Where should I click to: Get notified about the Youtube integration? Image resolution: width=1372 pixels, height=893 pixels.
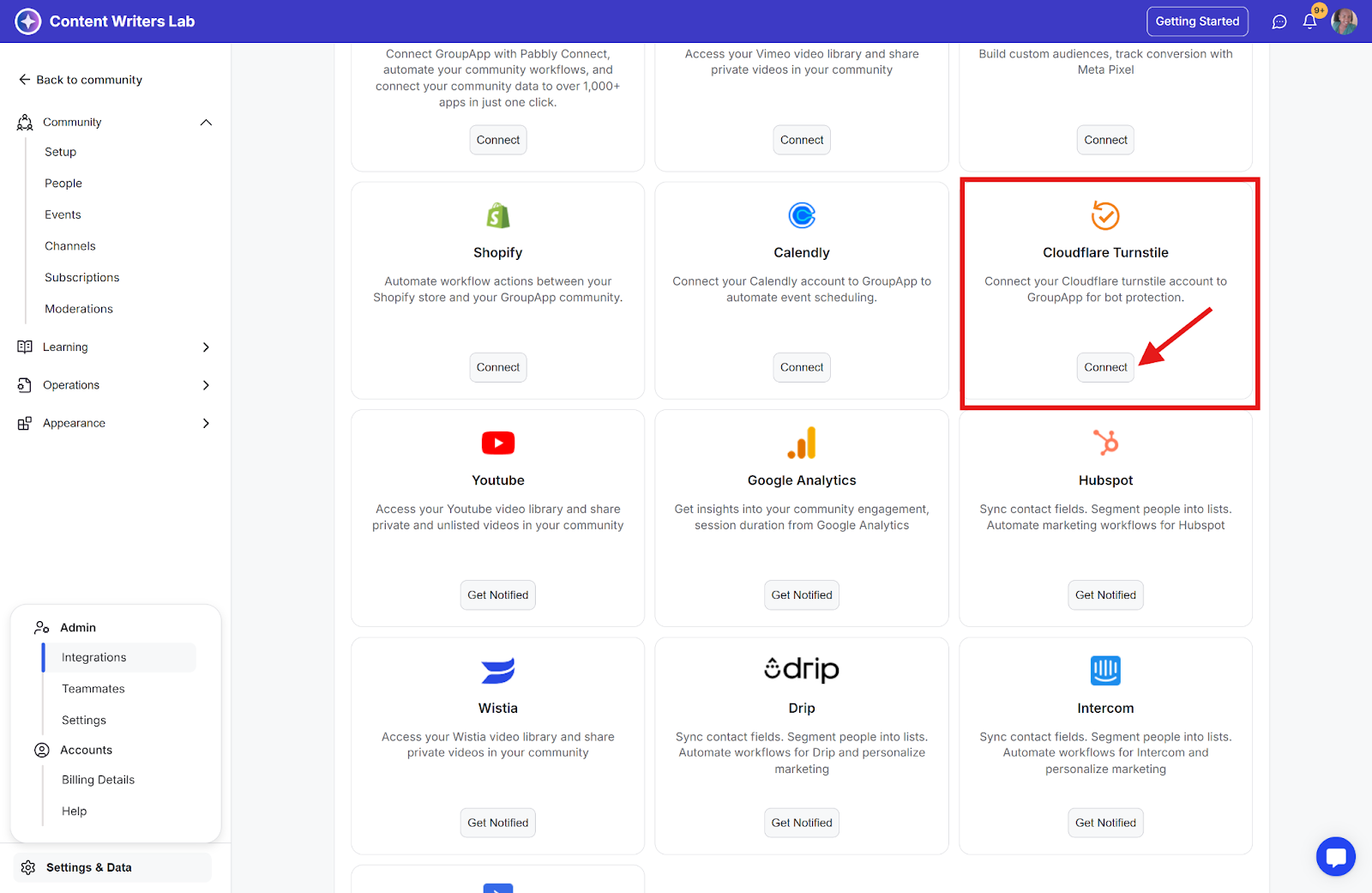click(x=498, y=595)
